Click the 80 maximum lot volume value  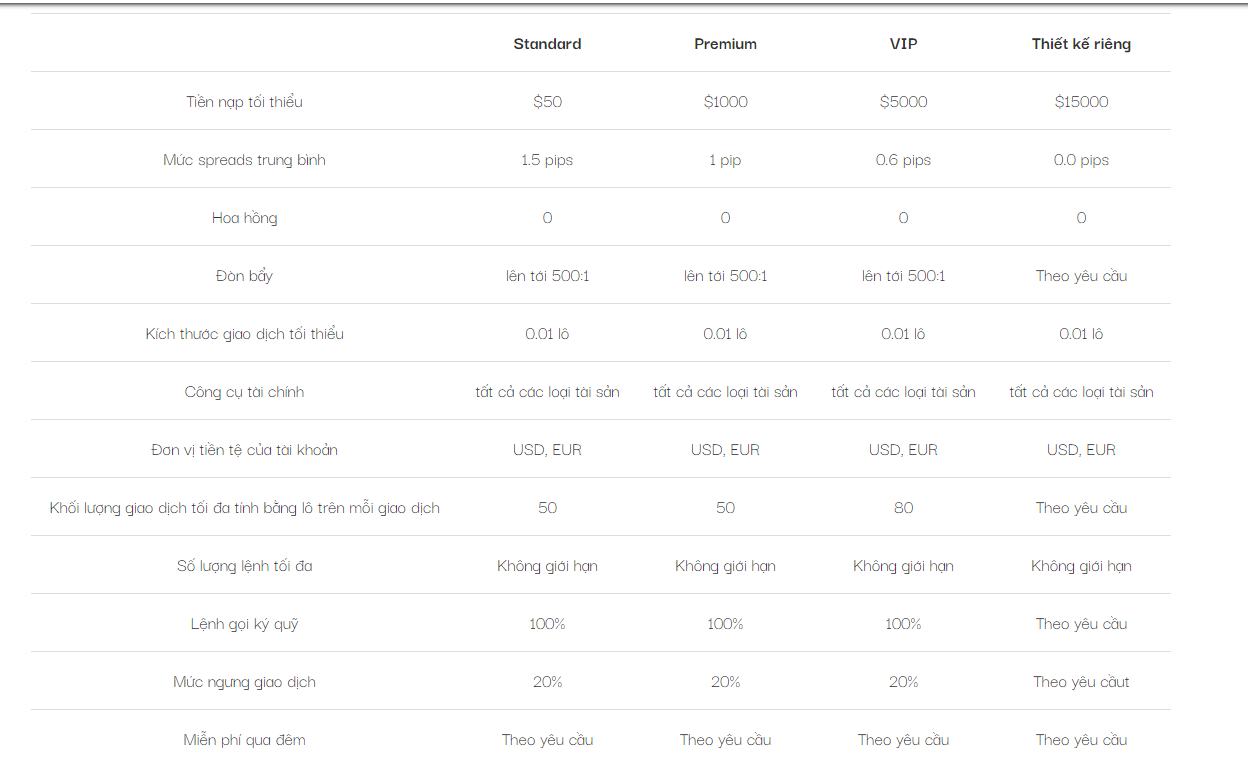[903, 508]
